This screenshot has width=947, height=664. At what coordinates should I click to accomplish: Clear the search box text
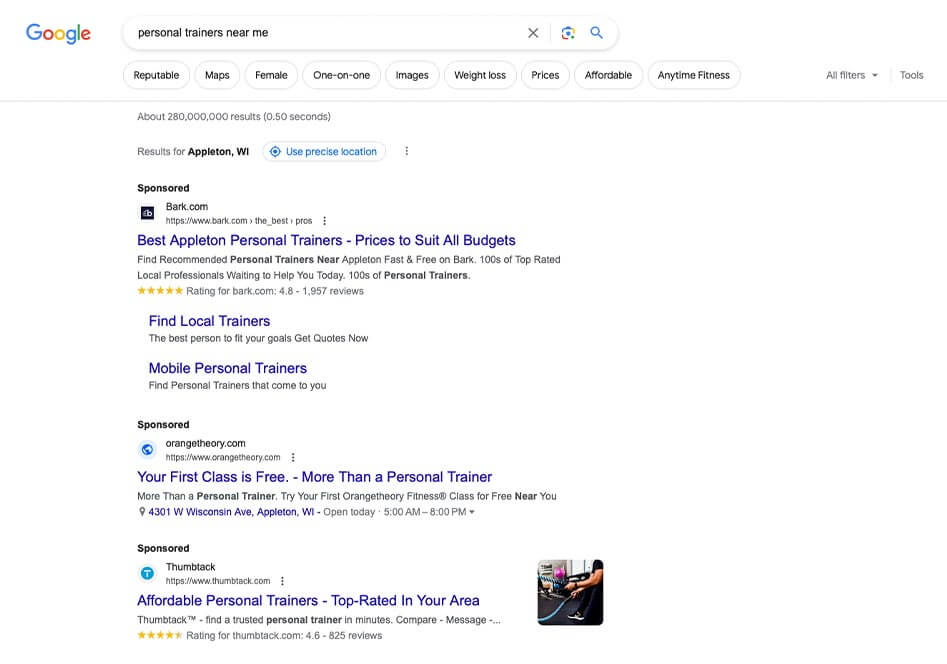(x=533, y=33)
